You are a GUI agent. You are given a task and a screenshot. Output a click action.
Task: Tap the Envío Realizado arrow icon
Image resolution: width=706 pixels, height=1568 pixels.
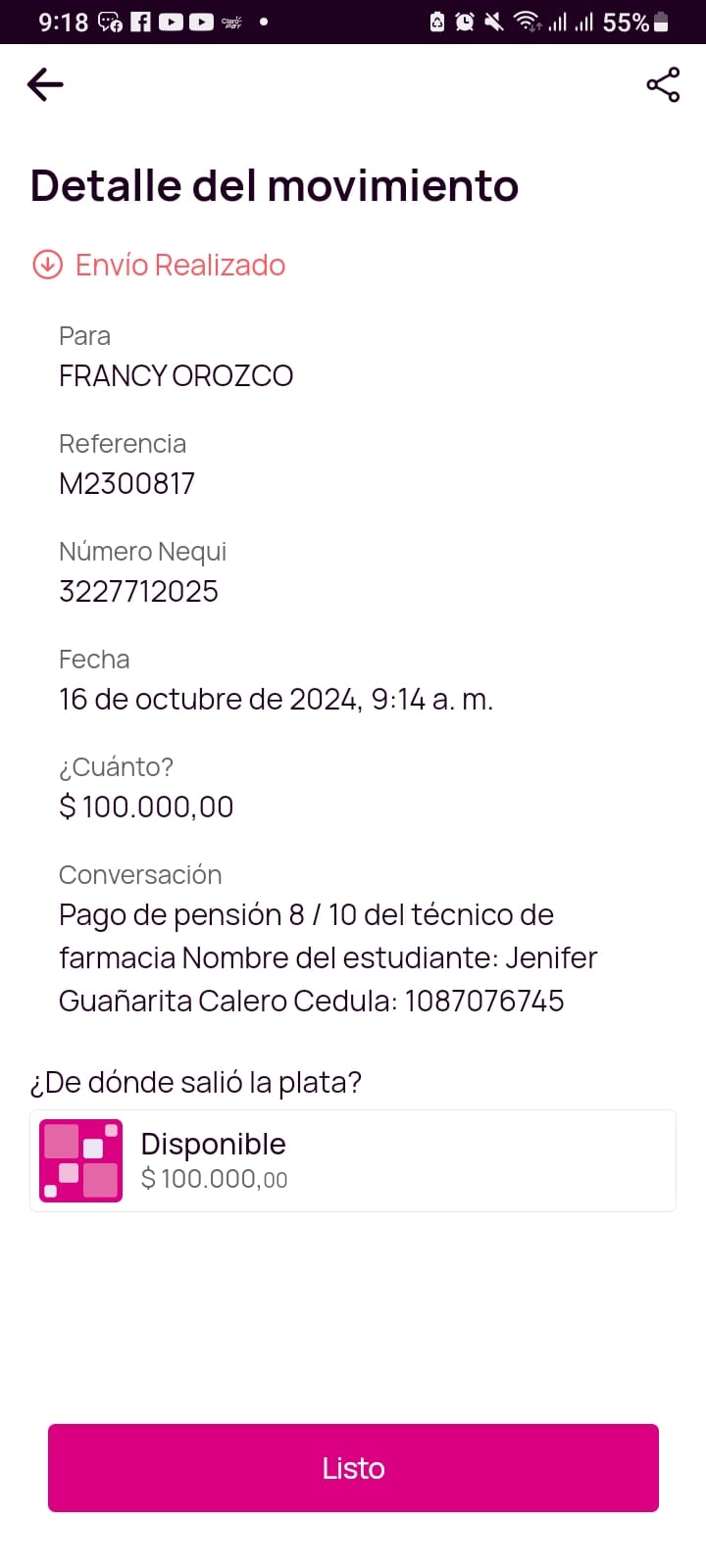click(47, 265)
